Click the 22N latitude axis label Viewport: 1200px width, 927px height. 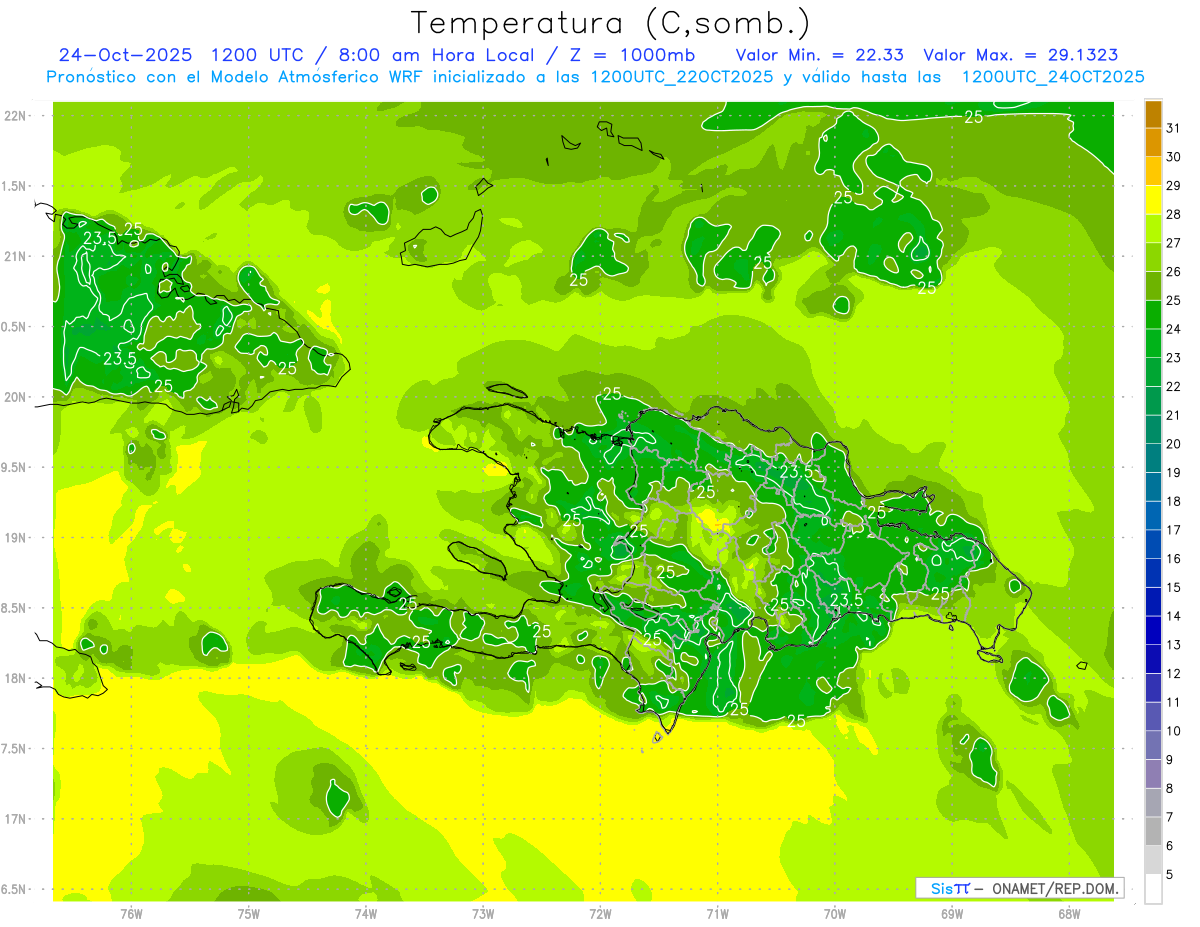pos(16,116)
